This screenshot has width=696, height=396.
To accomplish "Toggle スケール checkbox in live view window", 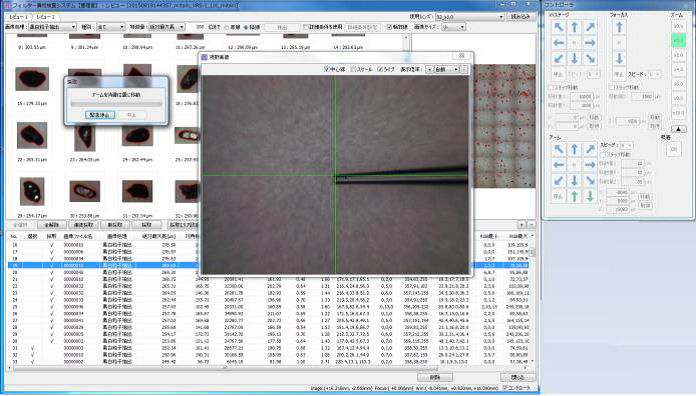I will click(x=354, y=69).
